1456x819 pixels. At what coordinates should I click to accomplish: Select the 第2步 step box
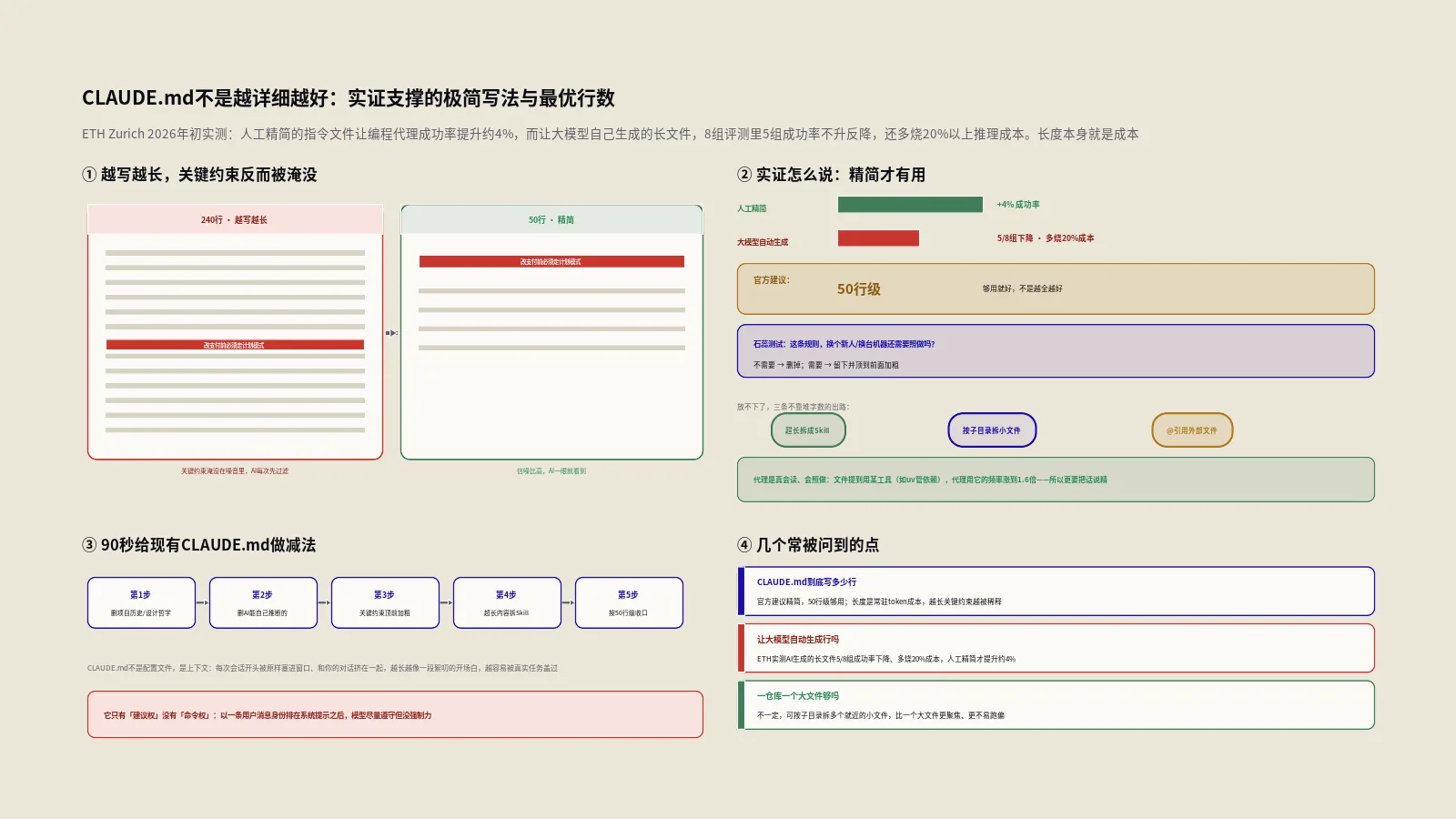pos(263,602)
